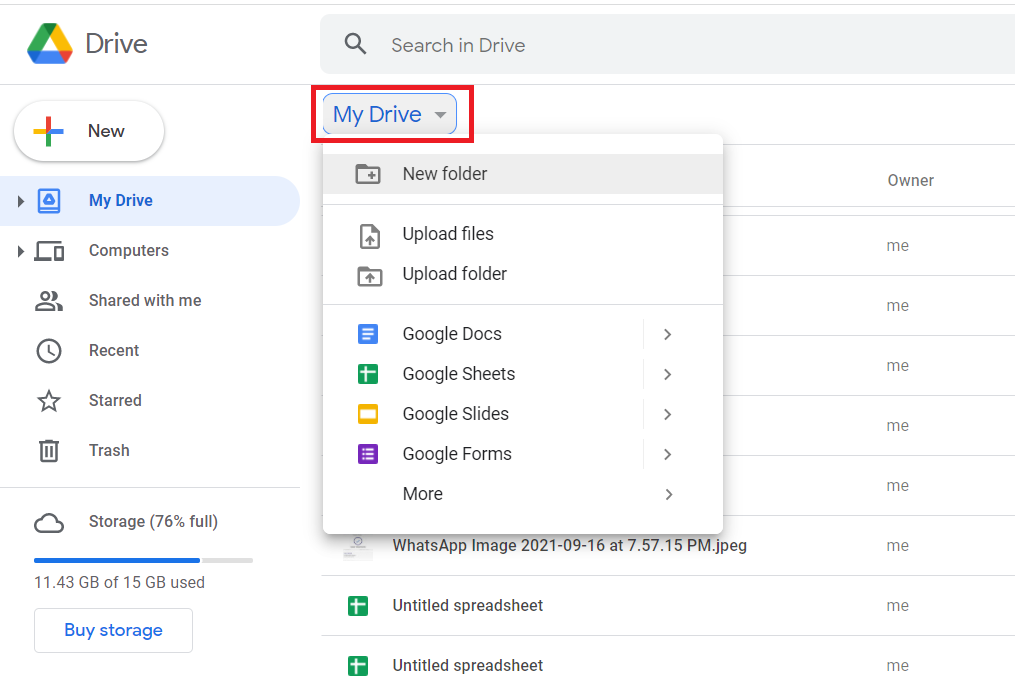Click the colorful plus icon on New

click(x=49, y=131)
